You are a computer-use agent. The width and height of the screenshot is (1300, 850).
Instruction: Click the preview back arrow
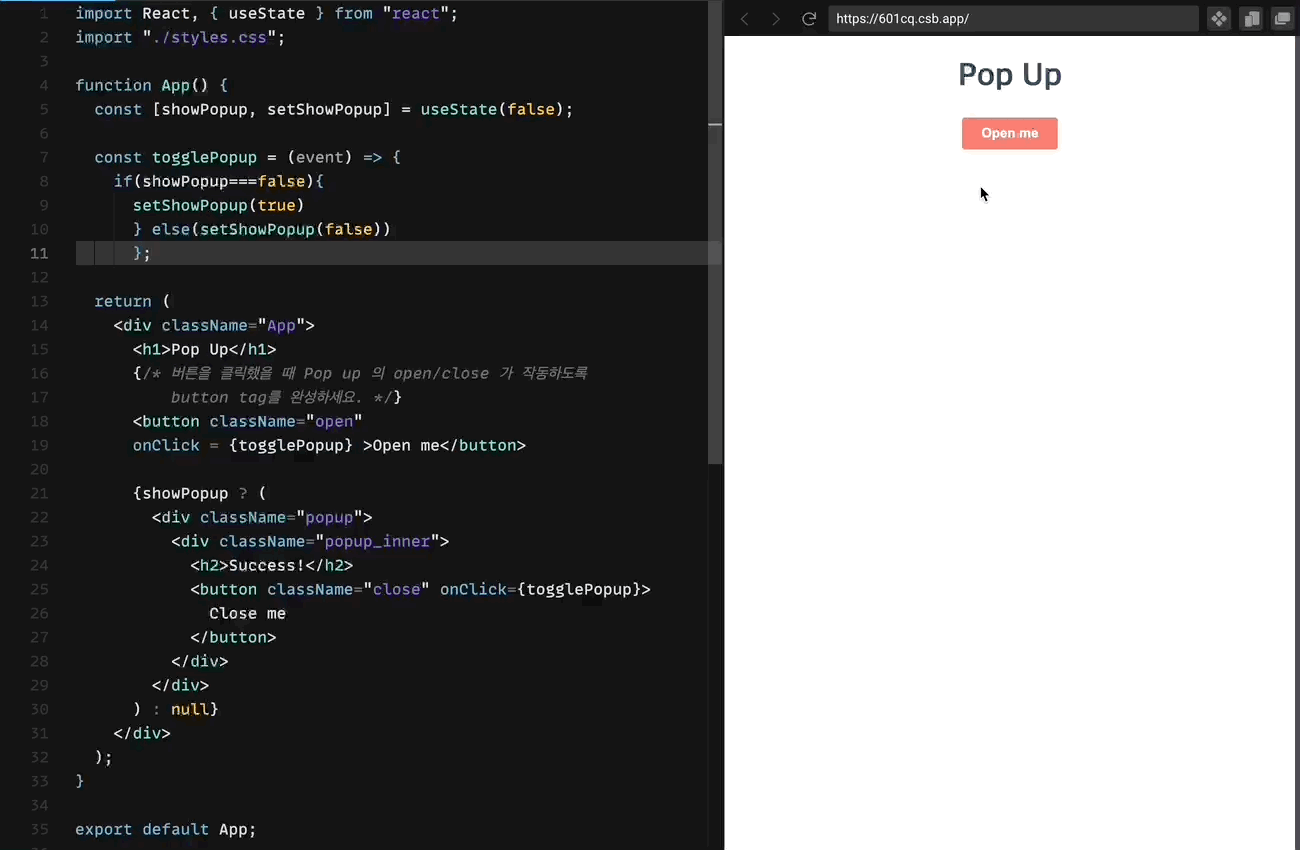[744, 19]
